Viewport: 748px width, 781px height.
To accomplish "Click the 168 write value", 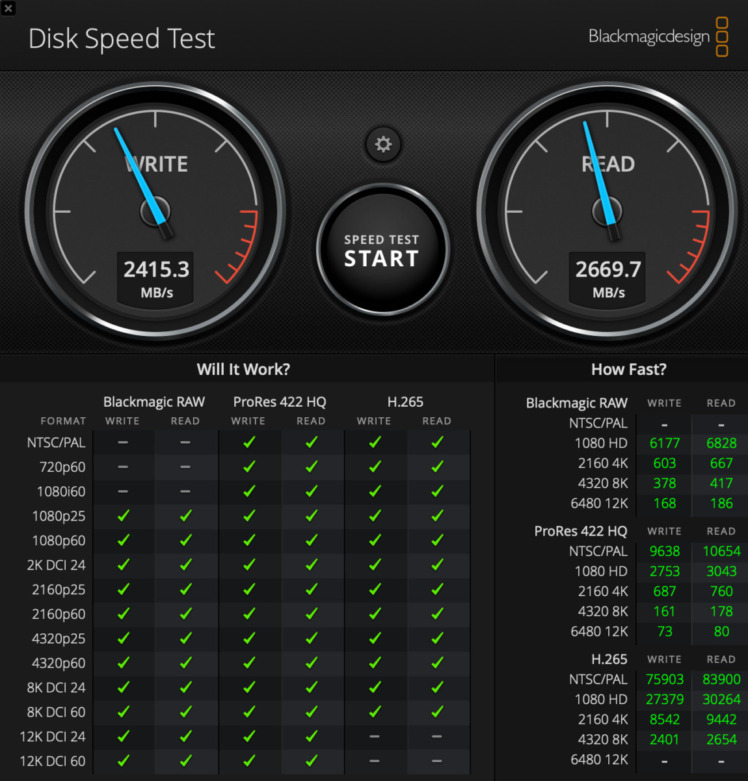I will (x=664, y=503).
